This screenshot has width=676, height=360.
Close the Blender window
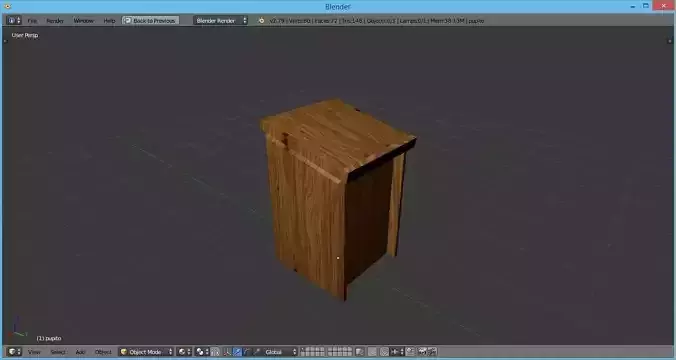(663, 6)
